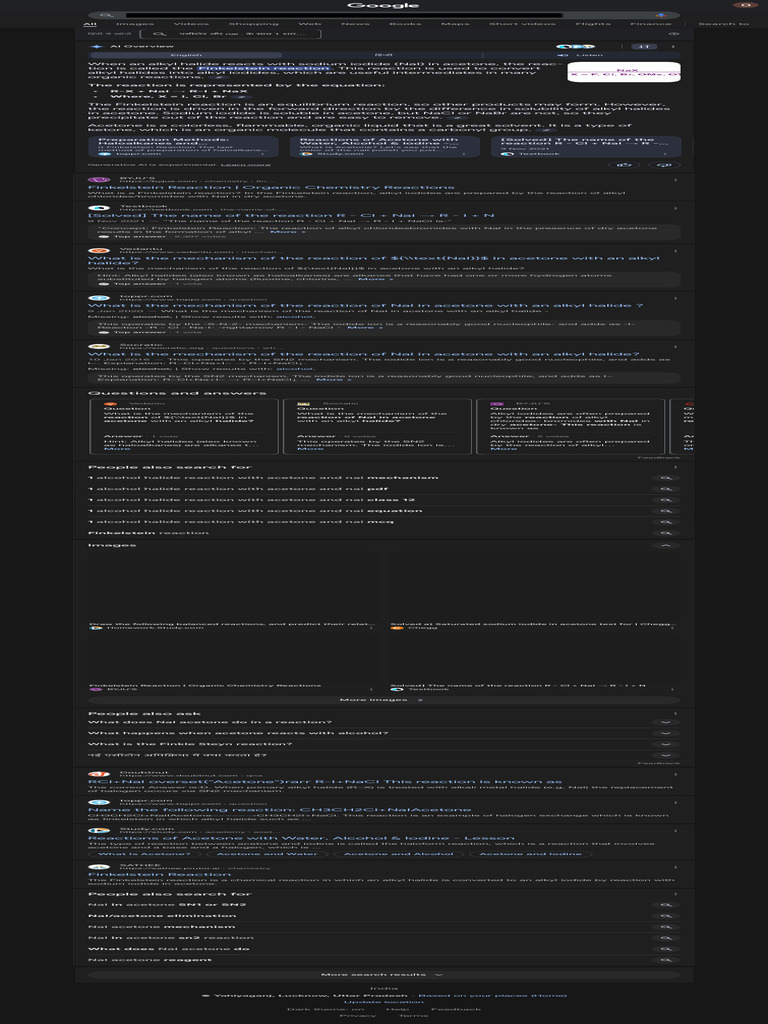The height and width of the screenshot is (1024, 768).
Task: Click 'More images' button
Action: pos(383,700)
